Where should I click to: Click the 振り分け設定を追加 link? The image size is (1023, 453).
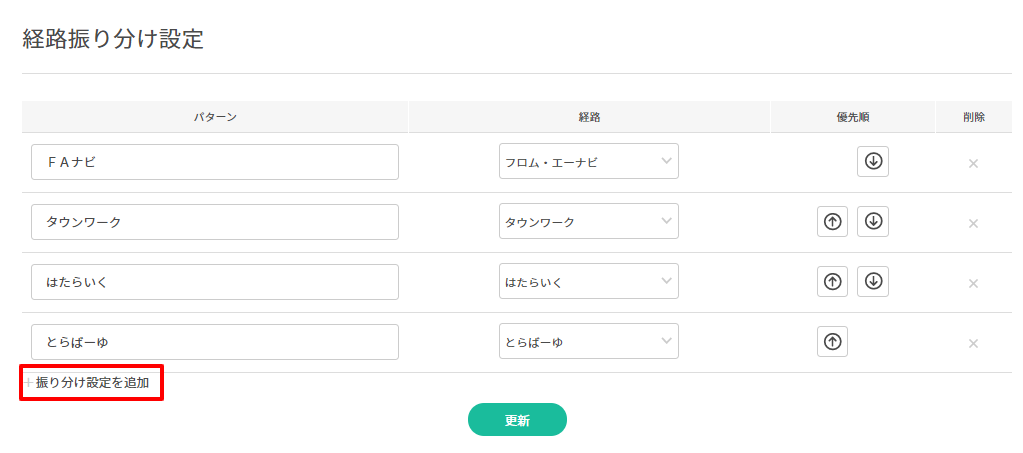[92, 382]
